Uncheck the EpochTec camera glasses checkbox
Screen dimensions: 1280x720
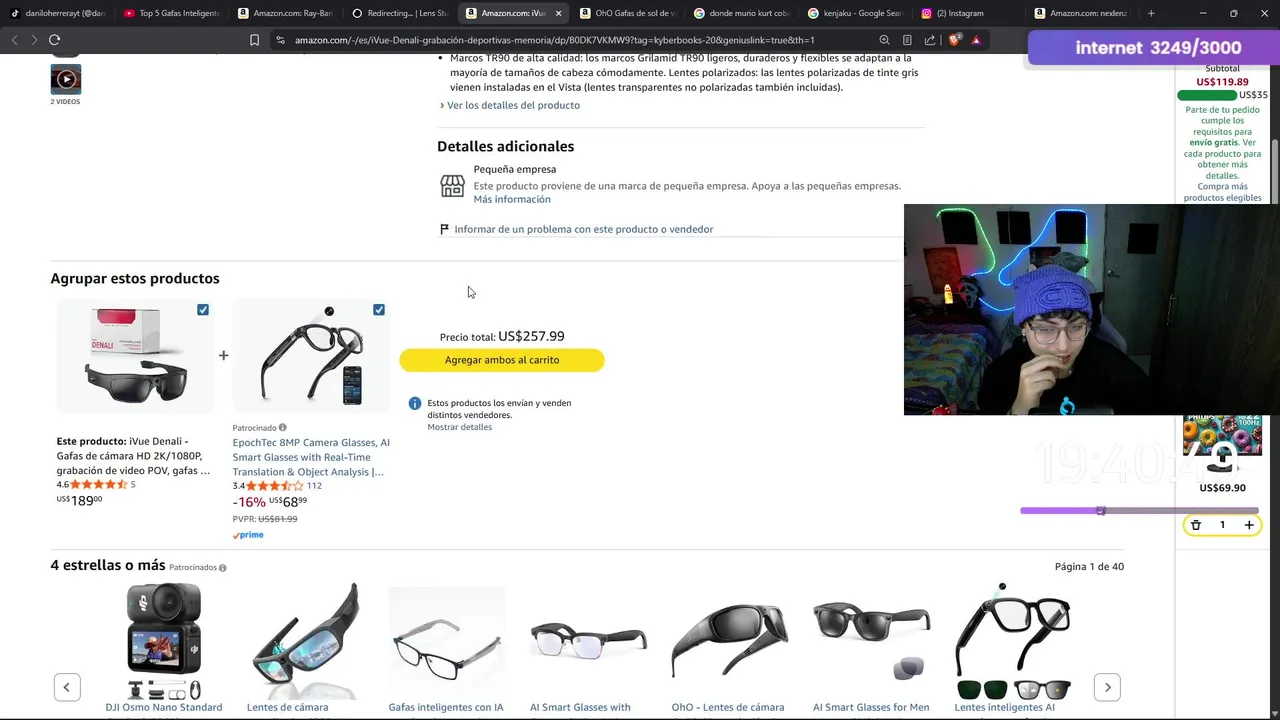(x=379, y=310)
